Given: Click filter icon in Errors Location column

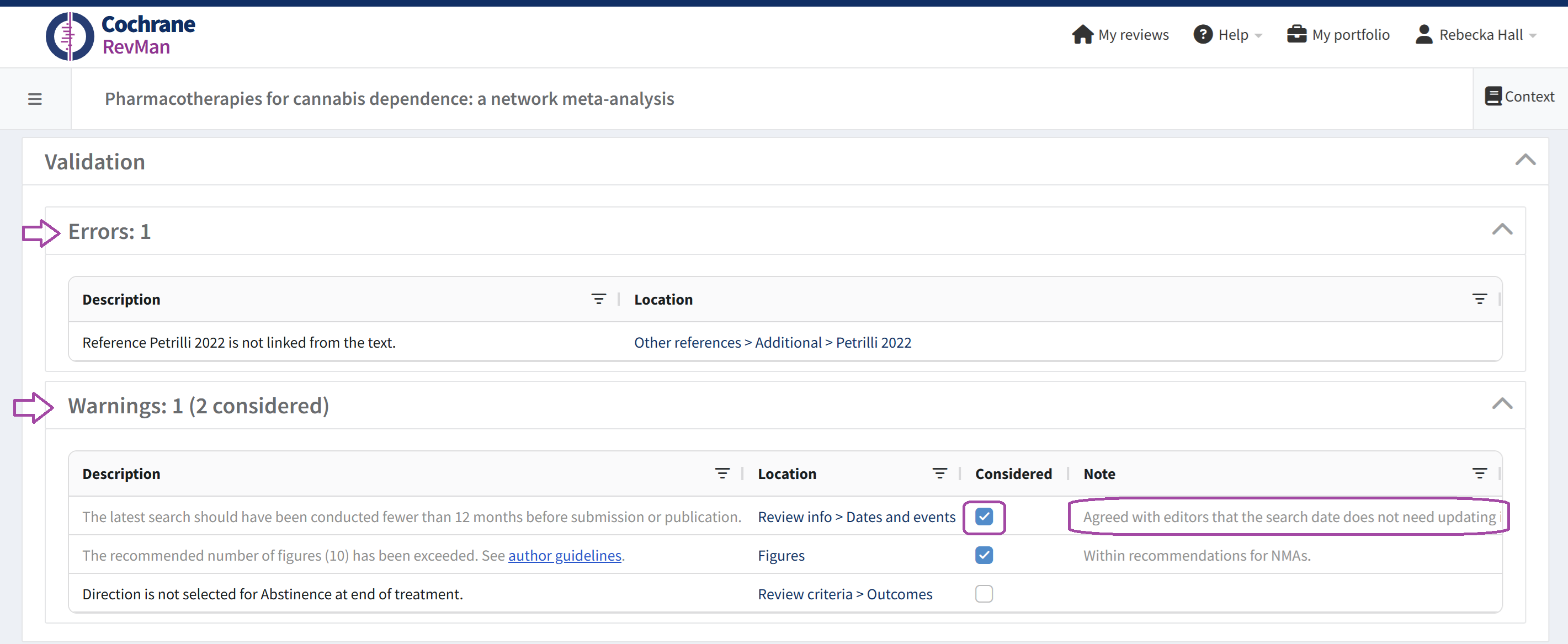Looking at the screenshot, I should pyautogui.click(x=1479, y=299).
